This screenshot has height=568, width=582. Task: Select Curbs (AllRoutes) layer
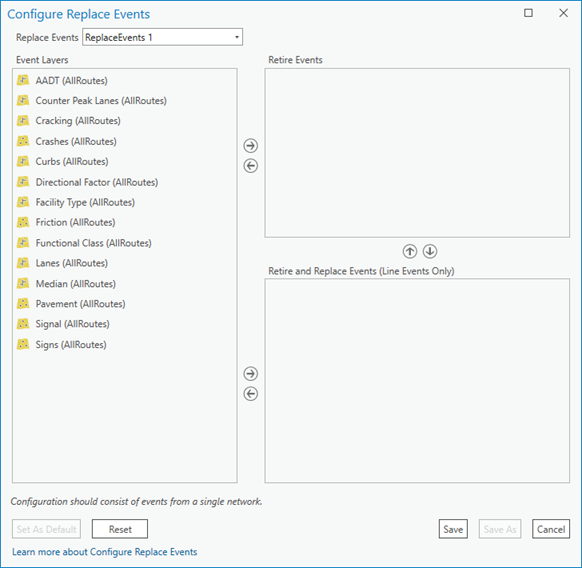tap(72, 161)
